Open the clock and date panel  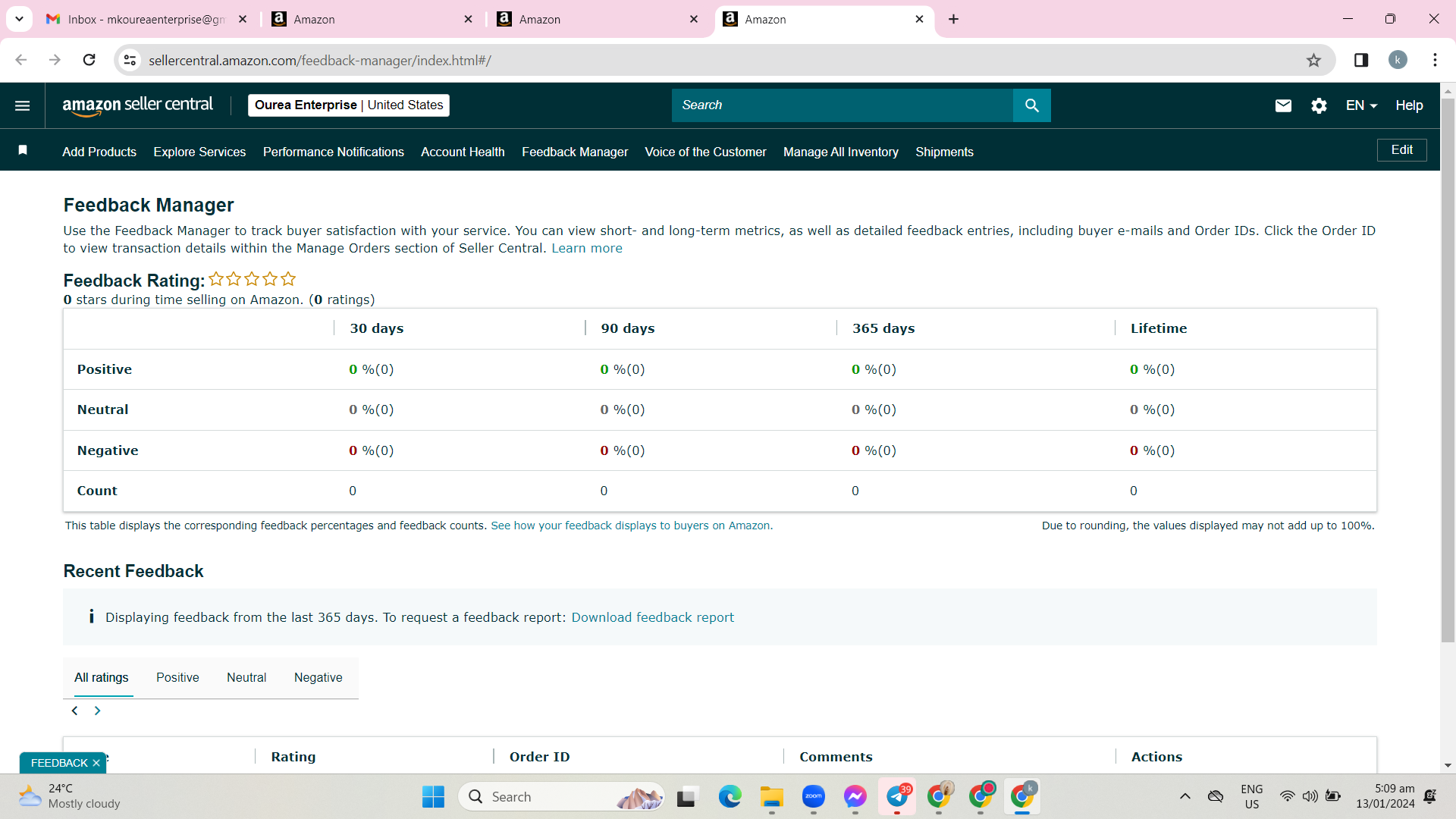click(x=1385, y=796)
